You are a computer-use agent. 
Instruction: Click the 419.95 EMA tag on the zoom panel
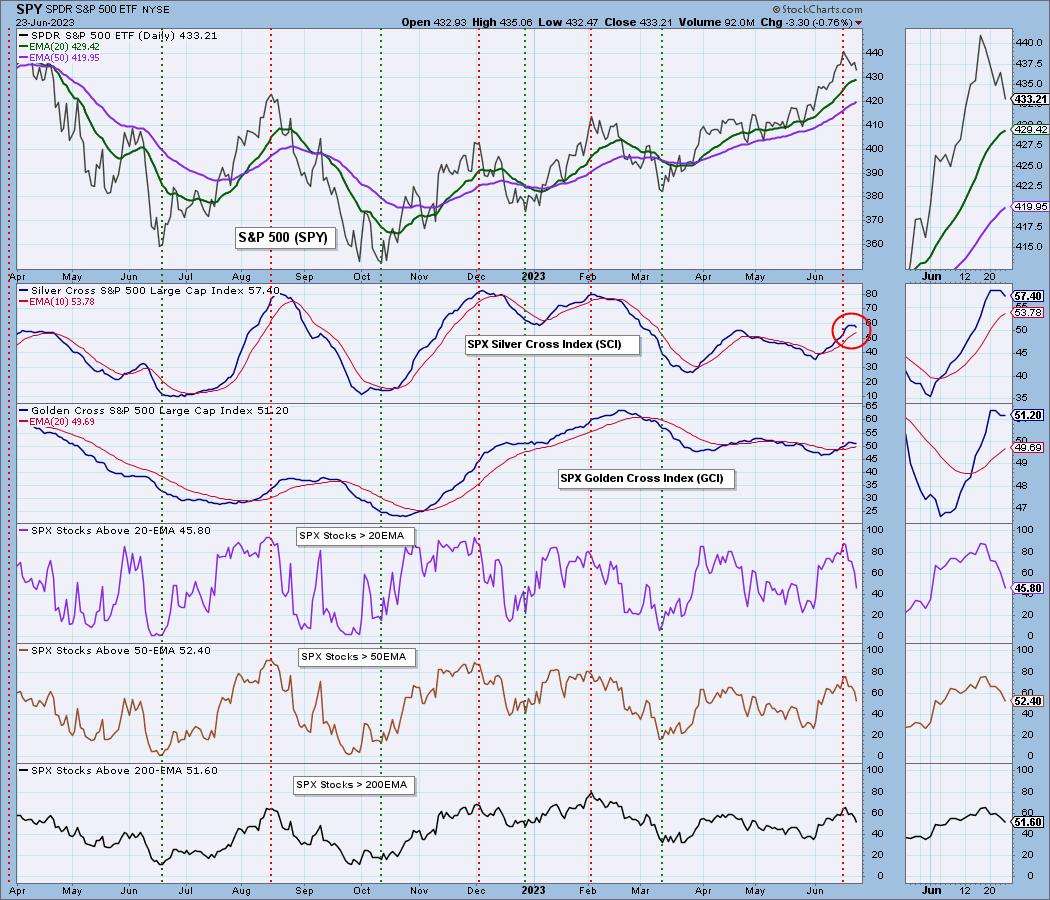click(1030, 207)
